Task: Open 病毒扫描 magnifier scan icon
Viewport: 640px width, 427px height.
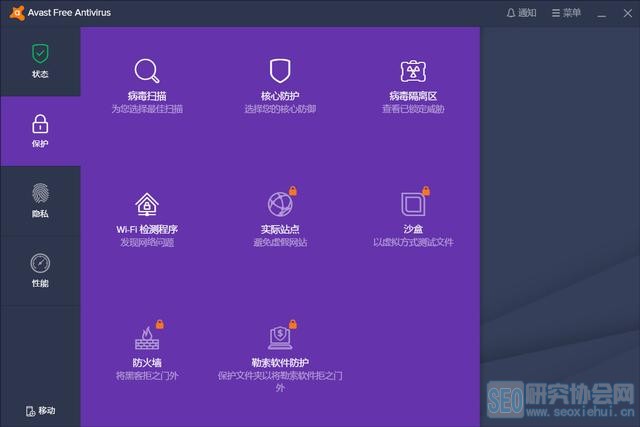Action: (x=147, y=71)
